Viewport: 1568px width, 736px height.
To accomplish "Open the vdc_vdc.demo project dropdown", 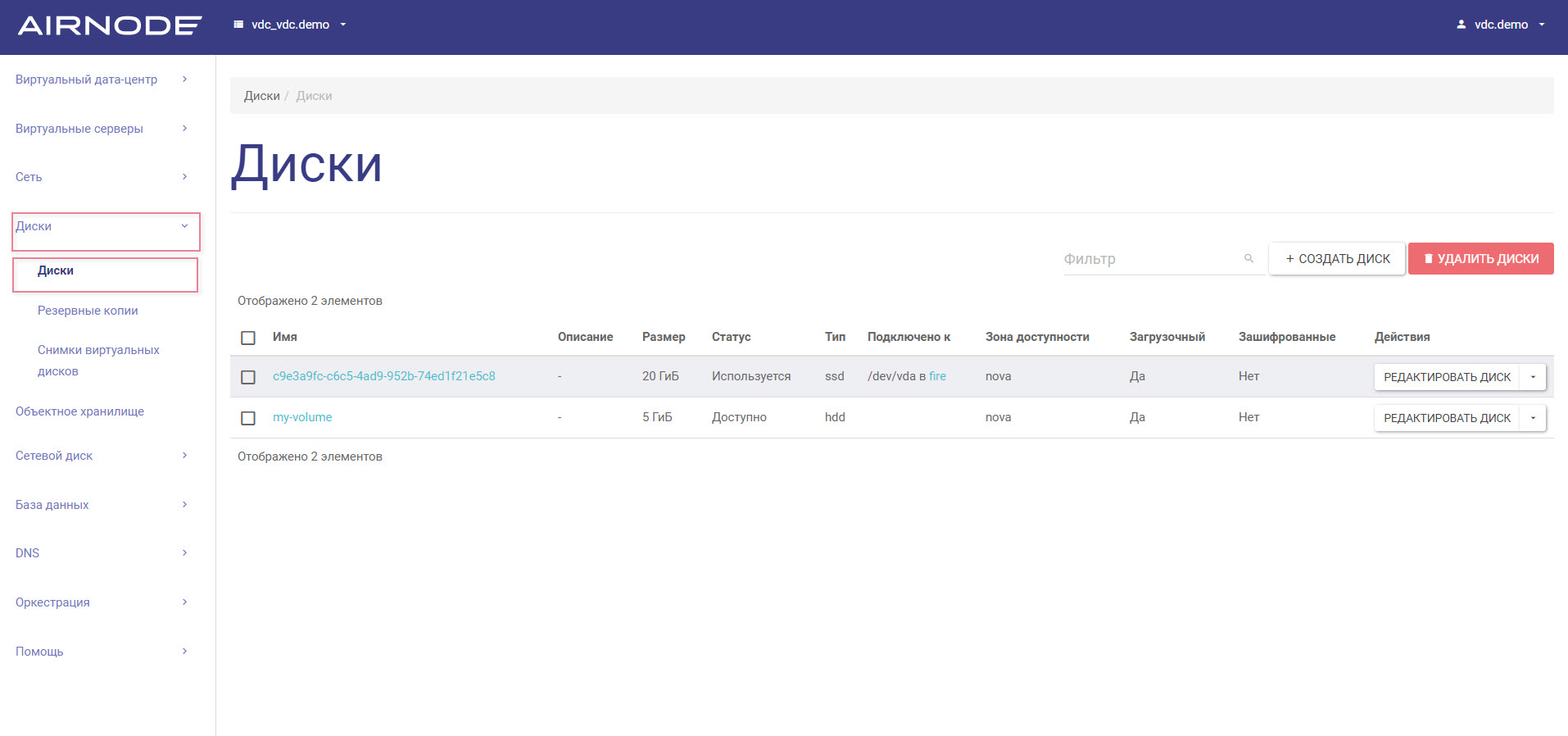I will (x=291, y=25).
